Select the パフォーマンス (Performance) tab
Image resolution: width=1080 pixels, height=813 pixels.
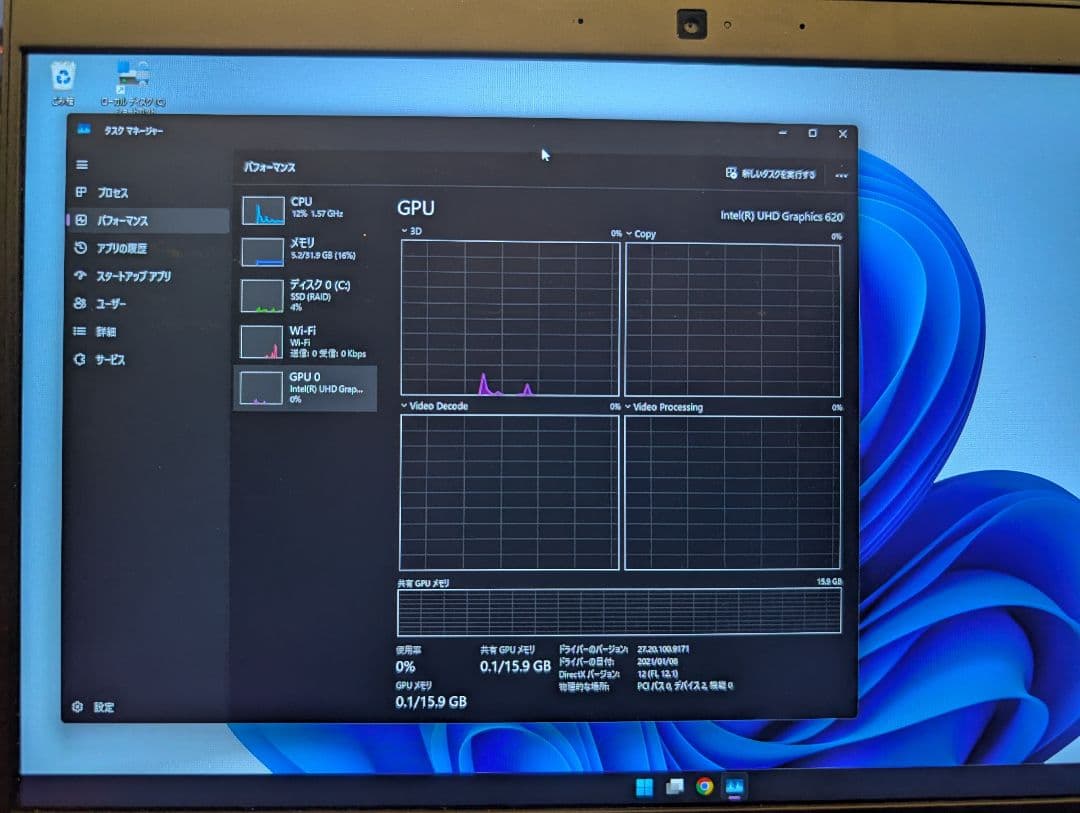pyautogui.click(x=120, y=220)
